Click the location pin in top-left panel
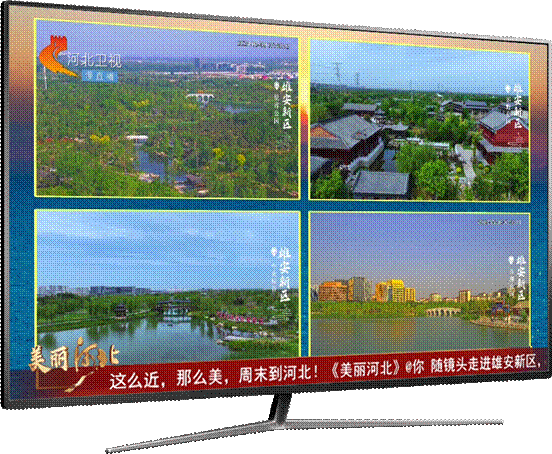552x454 pixels. tap(277, 85)
